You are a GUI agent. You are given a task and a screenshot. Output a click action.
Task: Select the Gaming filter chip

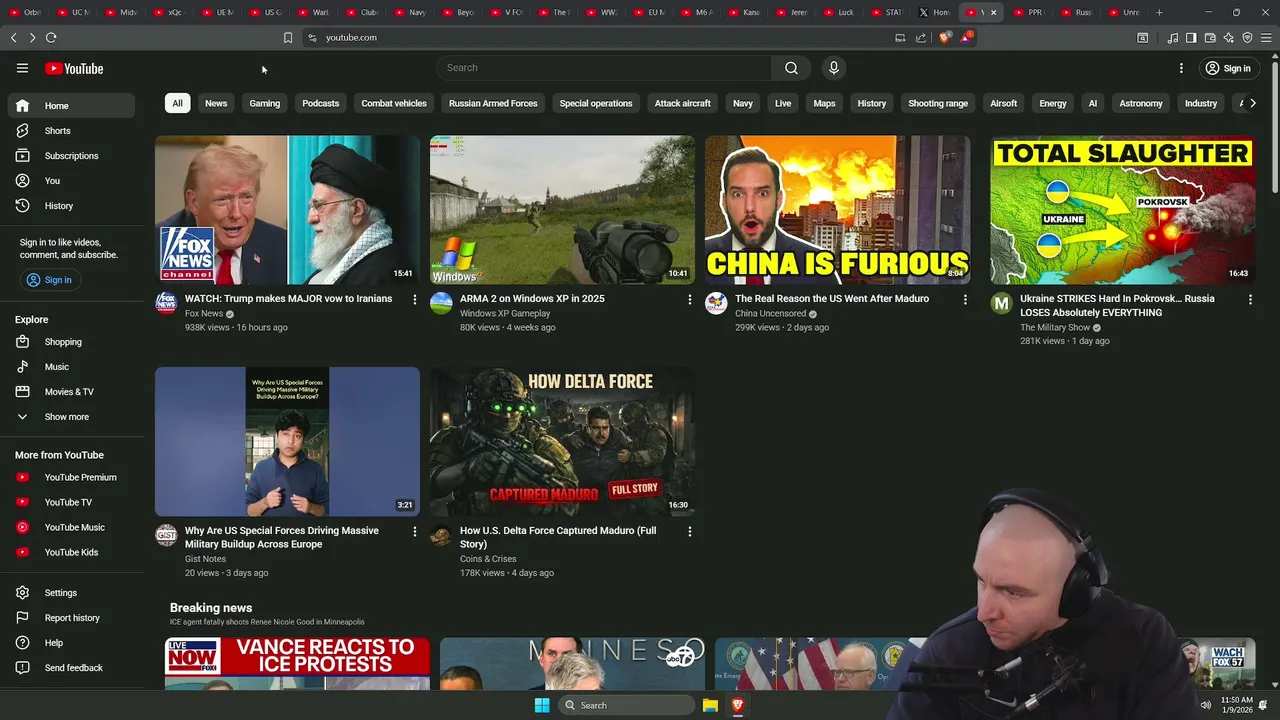[265, 103]
